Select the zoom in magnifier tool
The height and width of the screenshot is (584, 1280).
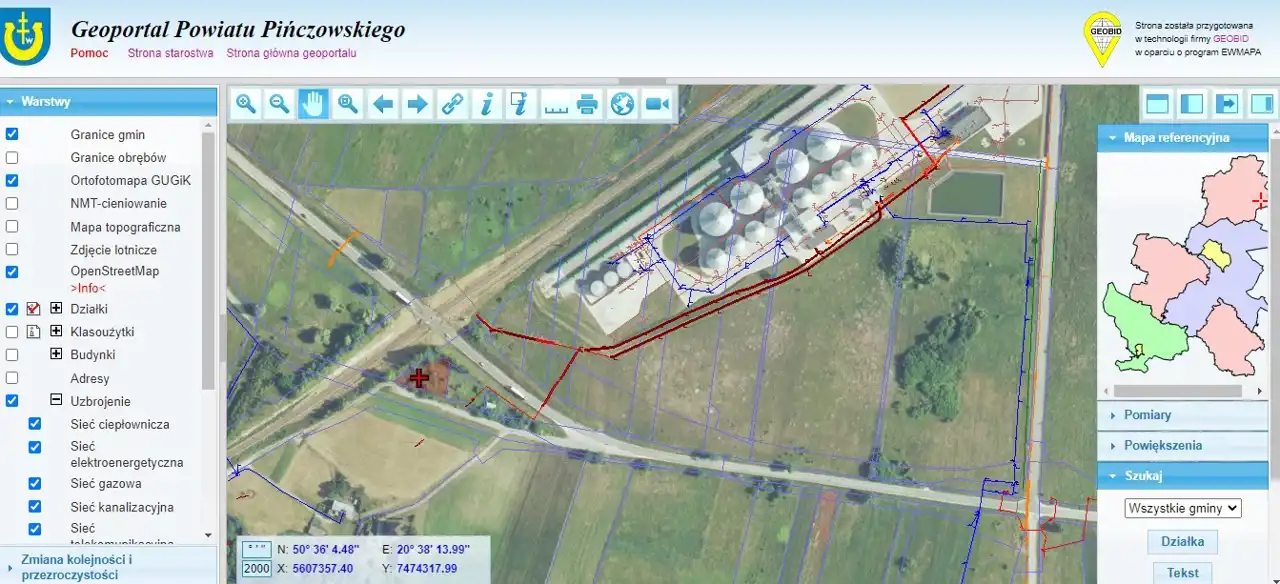pos(246,103)
